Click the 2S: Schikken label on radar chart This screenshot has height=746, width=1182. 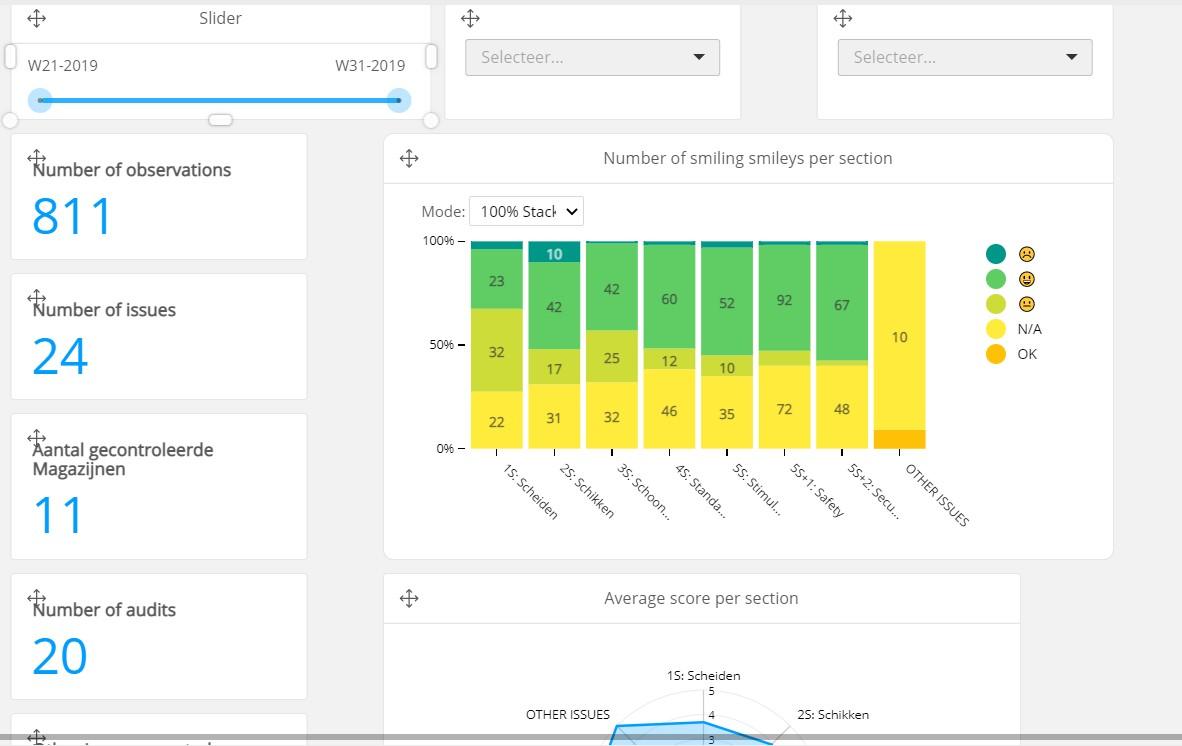click(833, 715)
